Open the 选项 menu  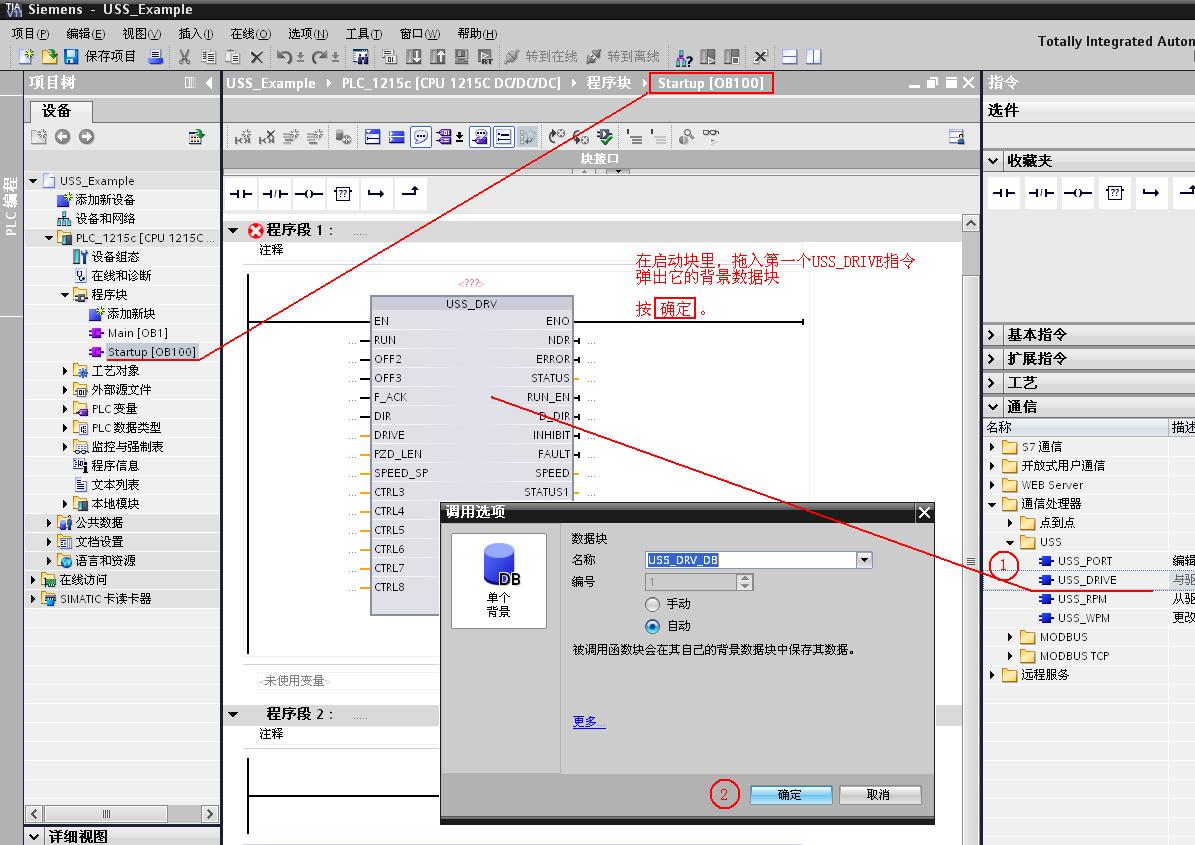tap(308, 34)
